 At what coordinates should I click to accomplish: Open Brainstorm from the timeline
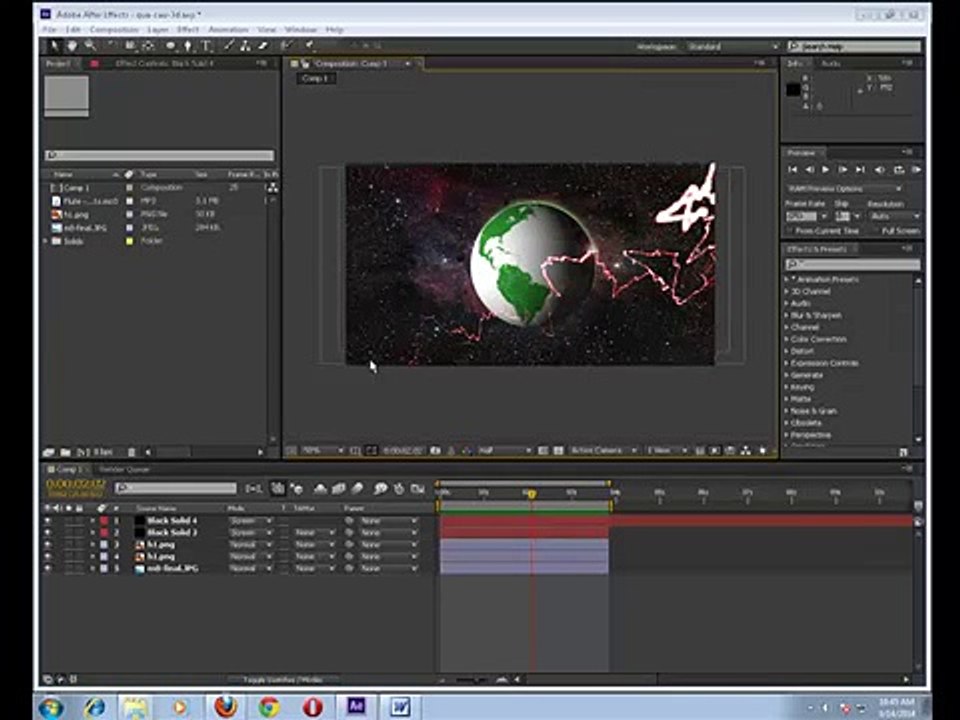click(380, 488)
